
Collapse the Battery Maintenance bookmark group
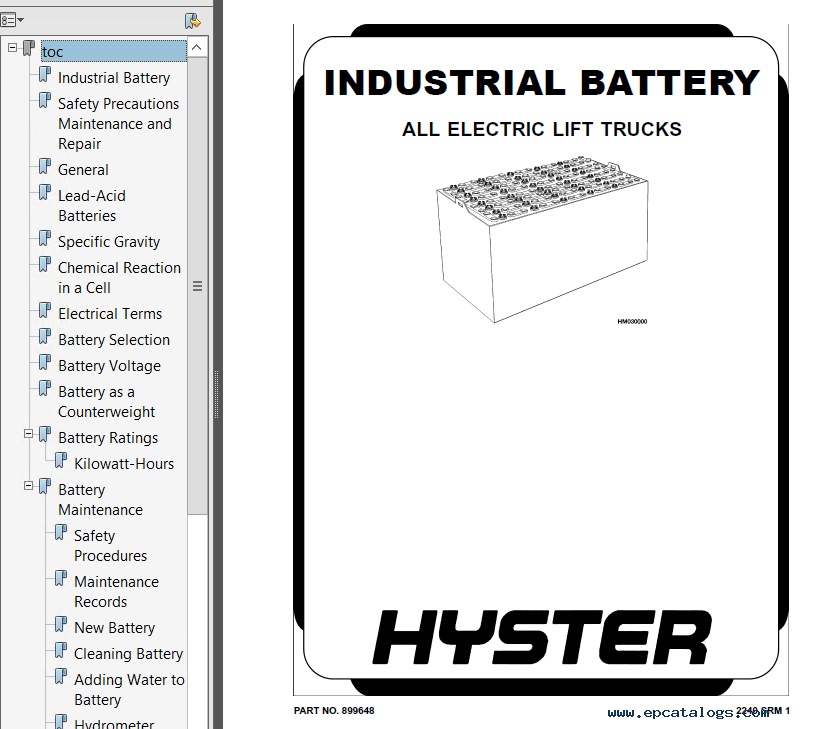(x=29, y=486)
